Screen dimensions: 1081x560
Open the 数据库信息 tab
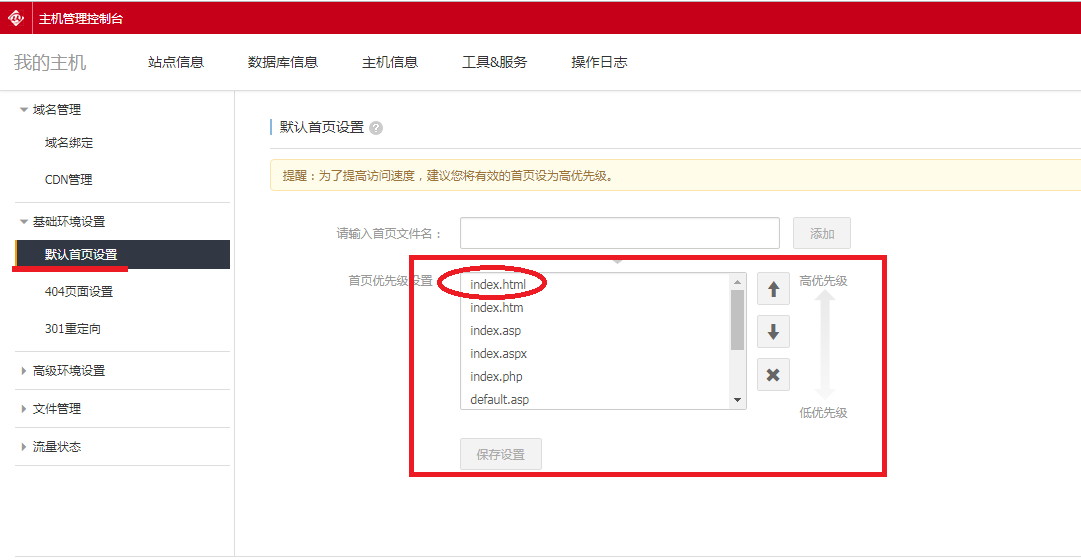point(283,62)
